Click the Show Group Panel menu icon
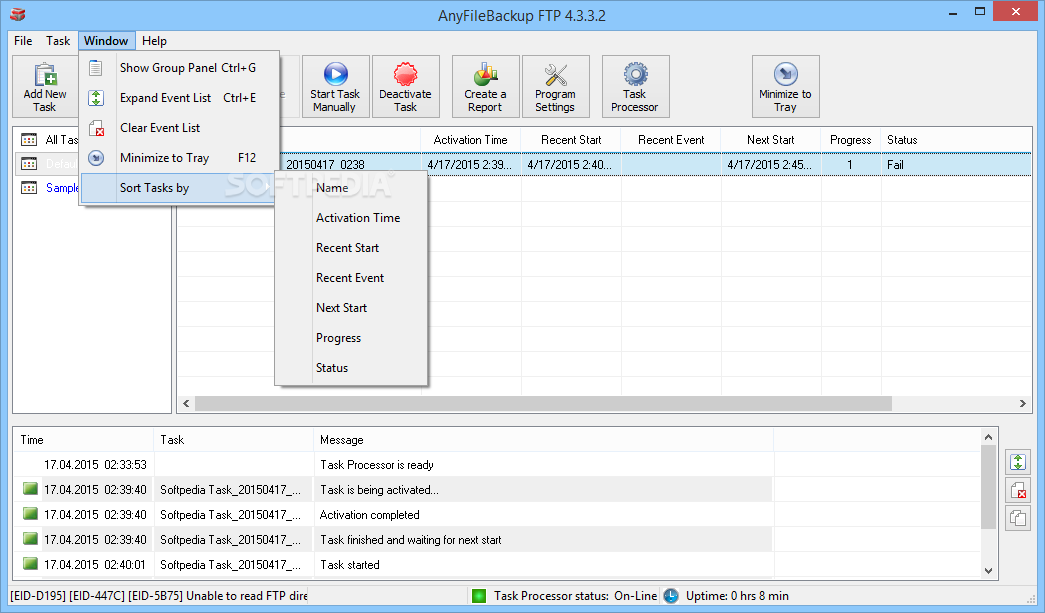Image resolution: width=1045 pixels, height=613 pixels. tap(96, 68)
